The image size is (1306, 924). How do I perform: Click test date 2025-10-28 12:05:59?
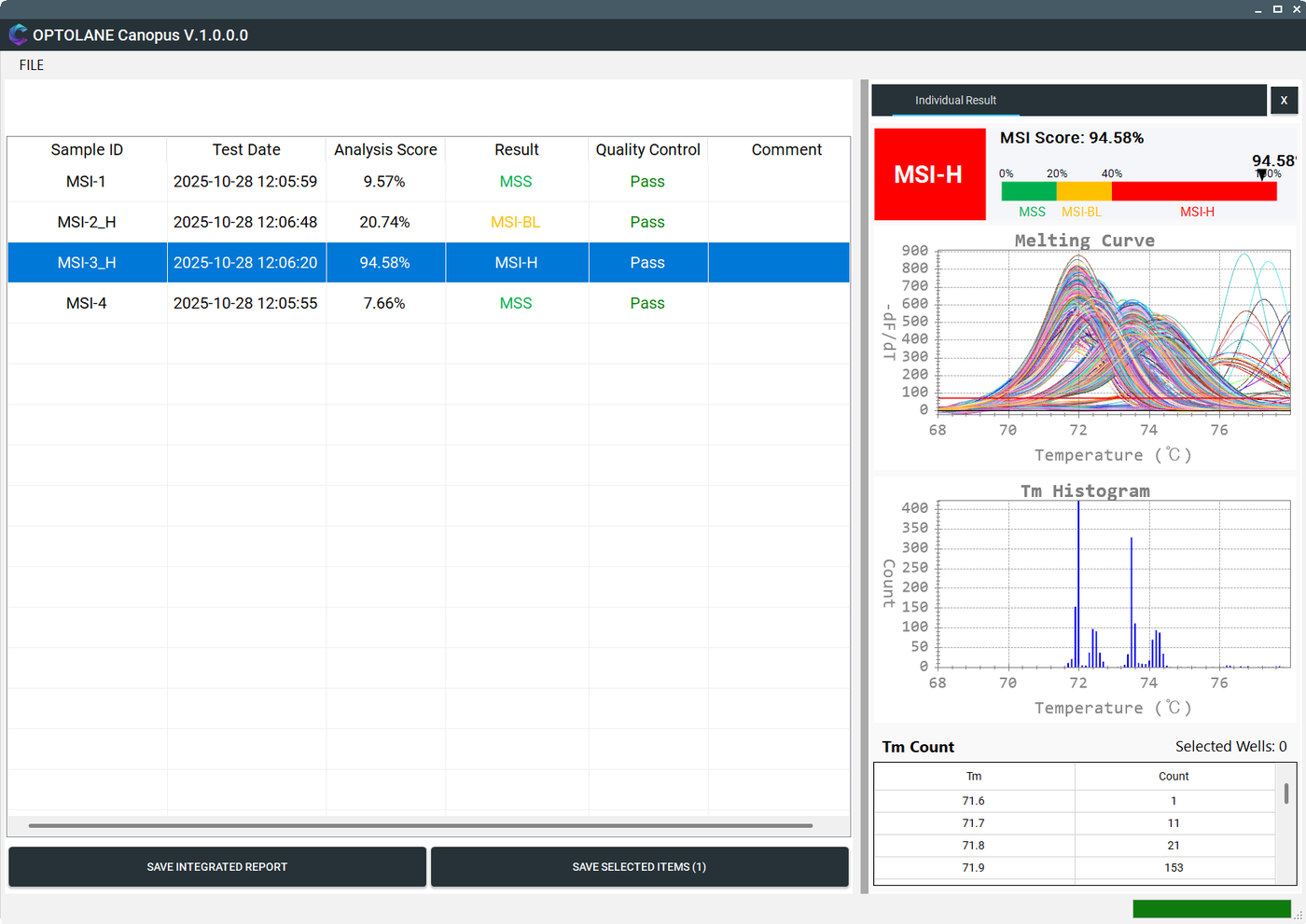tap(245, 182)
